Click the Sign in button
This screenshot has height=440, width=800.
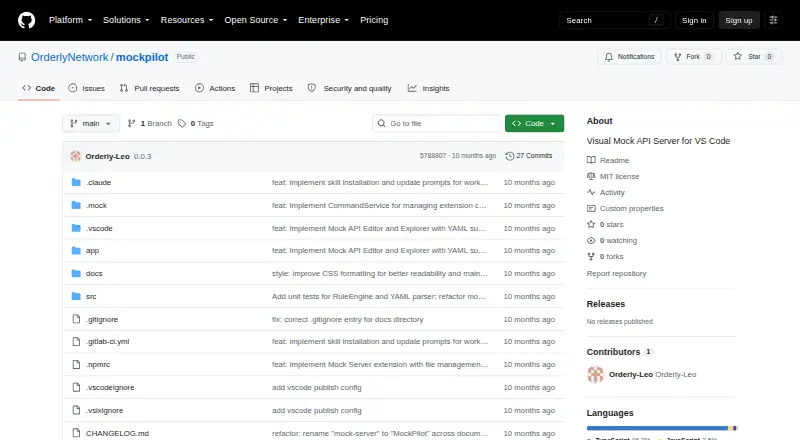[x=694, y=20]
